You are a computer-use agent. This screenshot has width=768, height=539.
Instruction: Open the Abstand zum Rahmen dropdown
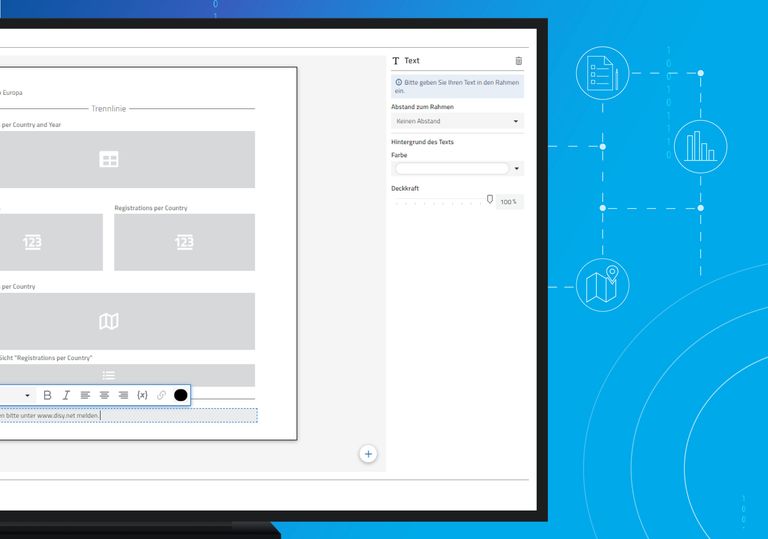click(457, 121)
